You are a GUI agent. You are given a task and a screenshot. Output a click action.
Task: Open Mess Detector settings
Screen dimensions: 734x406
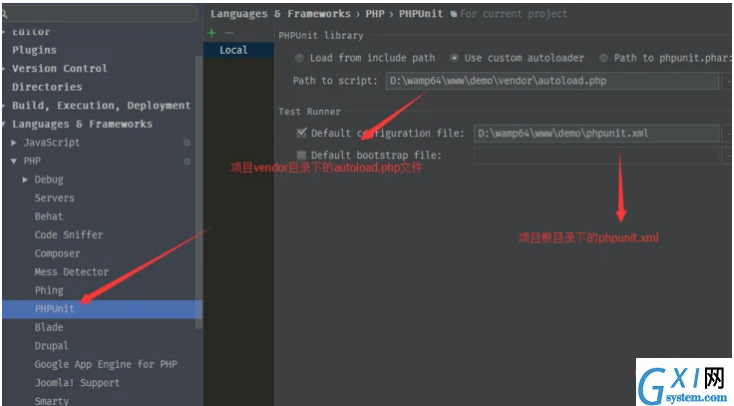pyautogui.click(x=72, y=272)
